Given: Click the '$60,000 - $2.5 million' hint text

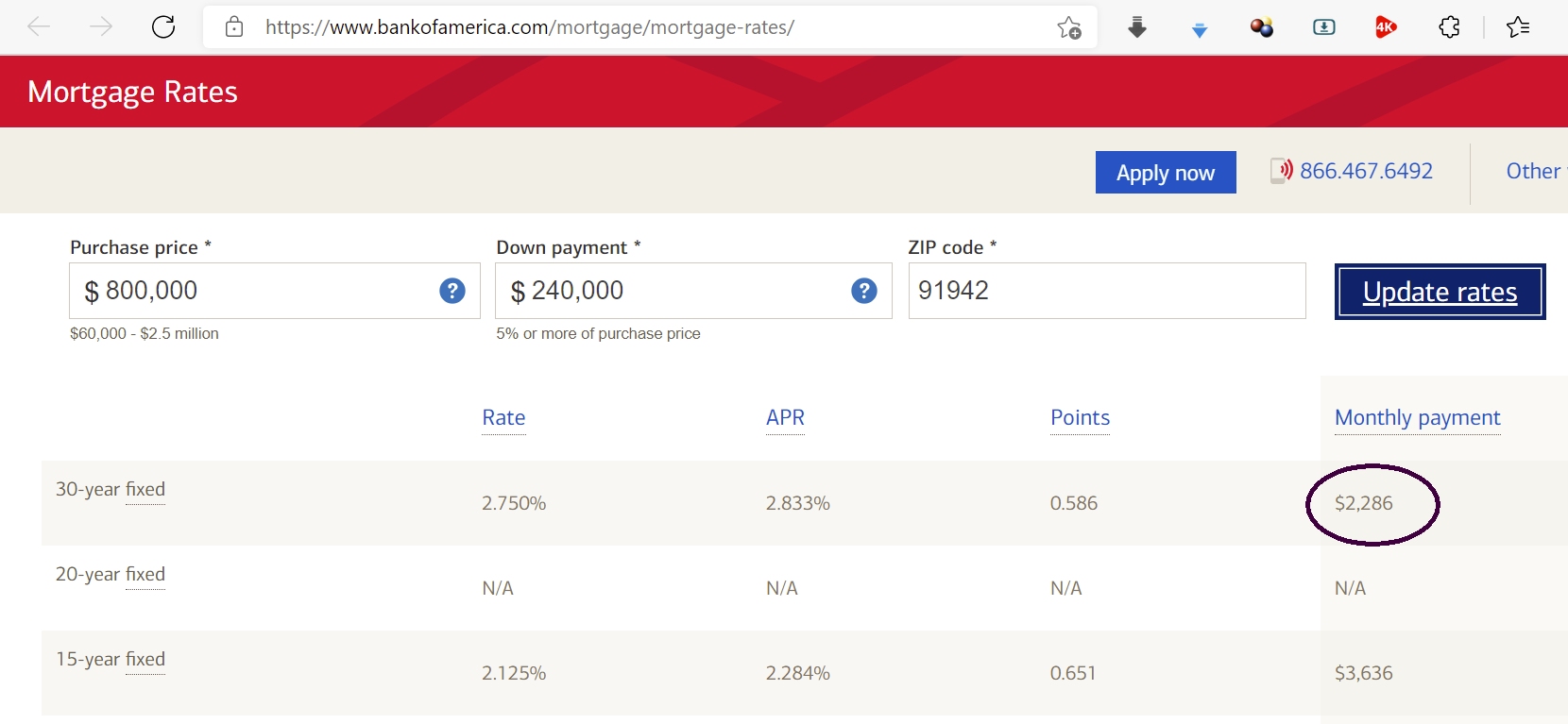Looking at the screenshot, I should 145,333.
